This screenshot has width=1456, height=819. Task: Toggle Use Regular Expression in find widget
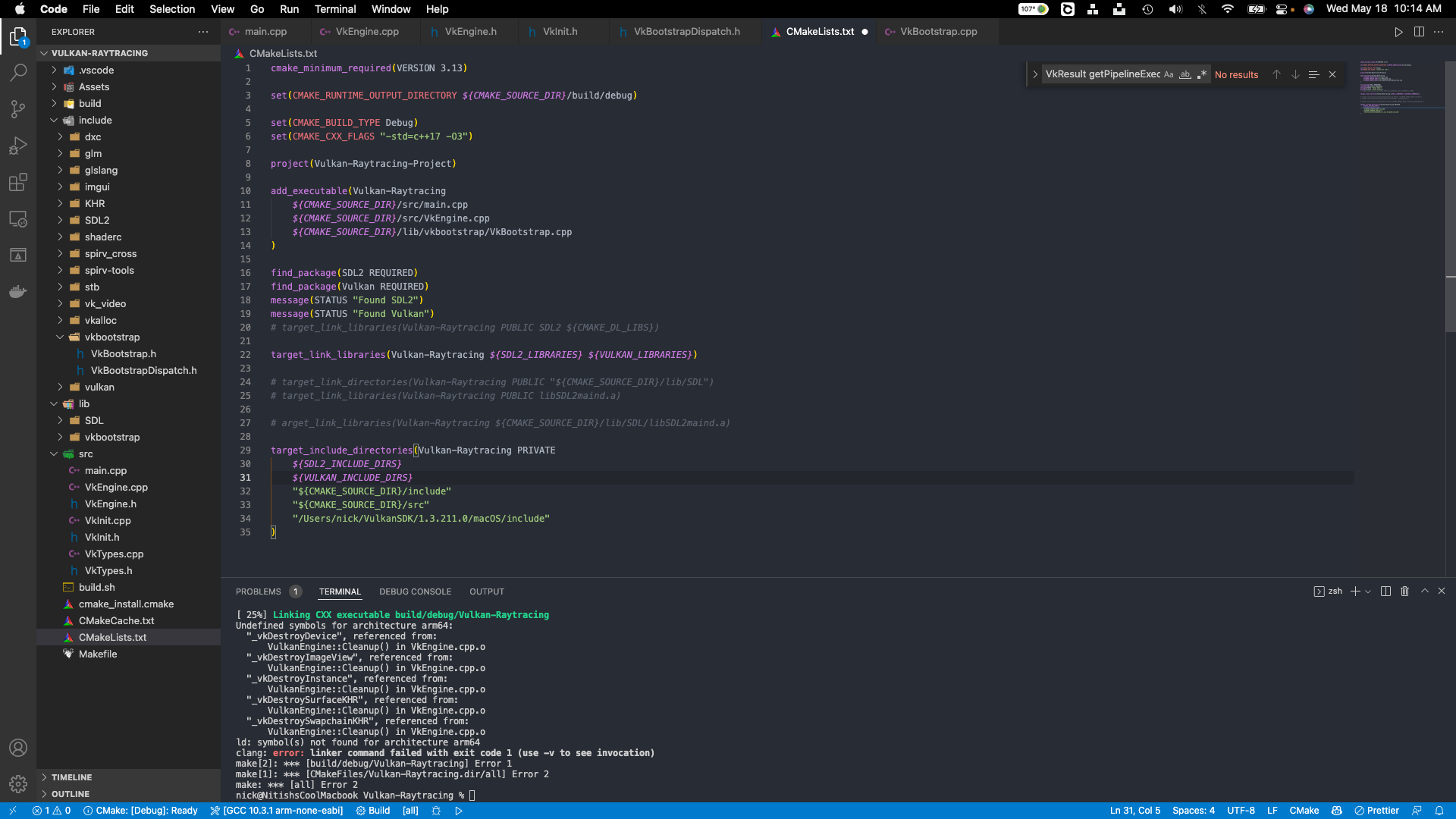[x=1202, y=74]
